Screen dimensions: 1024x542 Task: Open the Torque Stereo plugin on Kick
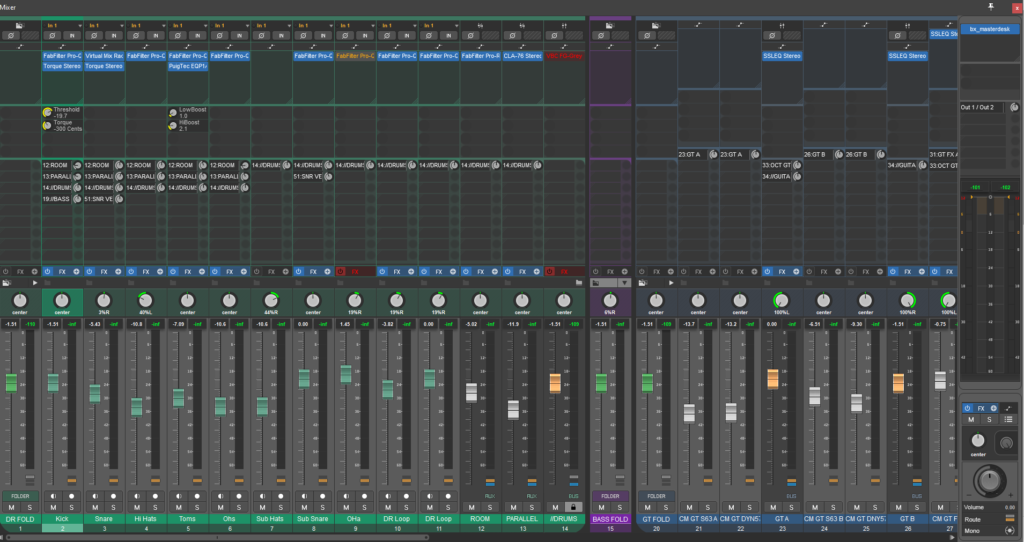coord(62,66)
